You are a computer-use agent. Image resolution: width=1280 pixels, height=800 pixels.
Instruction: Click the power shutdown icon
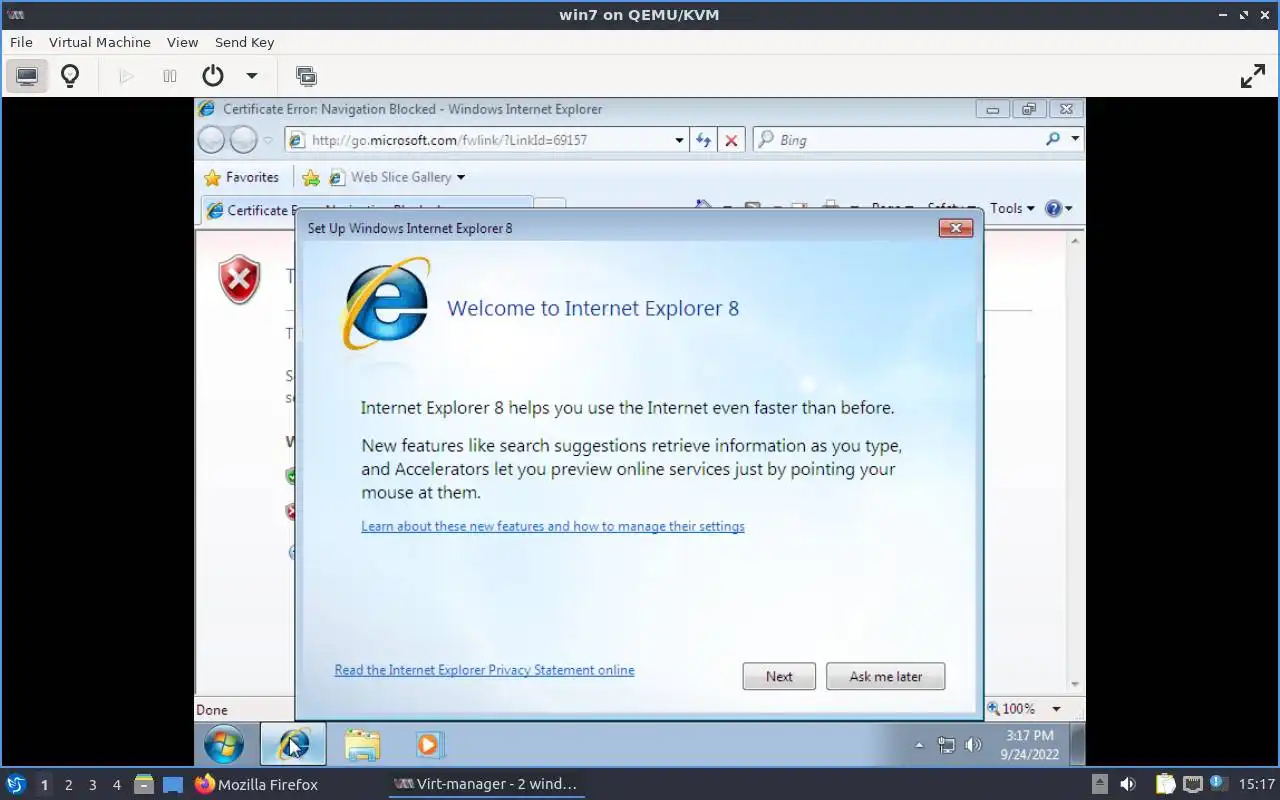(x=212, y=76)
